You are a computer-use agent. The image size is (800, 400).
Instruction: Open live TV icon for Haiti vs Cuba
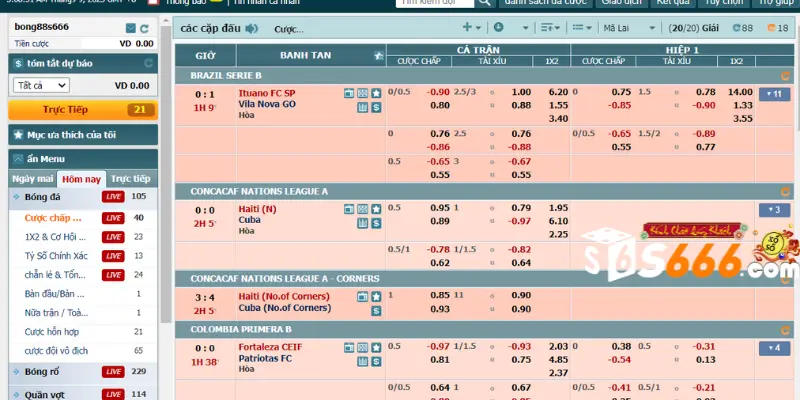349,208
